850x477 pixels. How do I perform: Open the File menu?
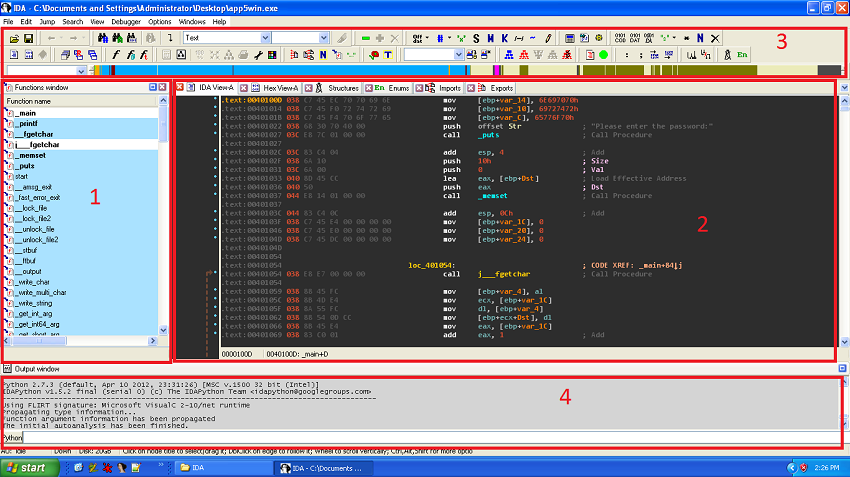[x=8, y=22]
